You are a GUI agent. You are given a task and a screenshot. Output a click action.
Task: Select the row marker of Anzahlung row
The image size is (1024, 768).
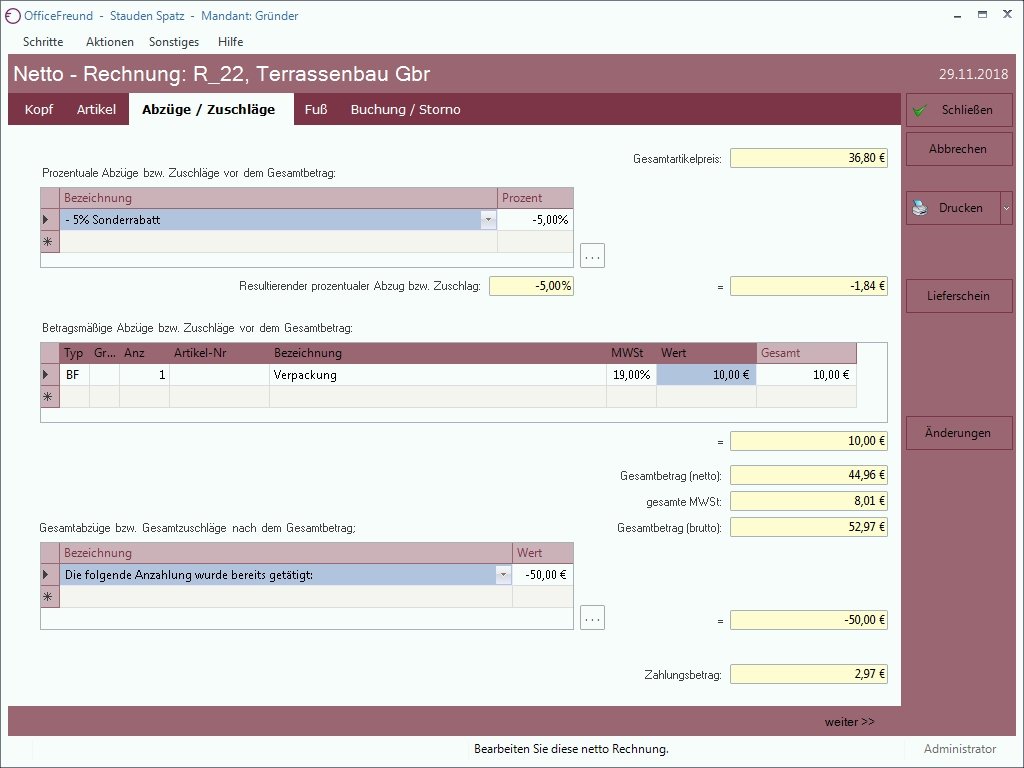(50, 575)
